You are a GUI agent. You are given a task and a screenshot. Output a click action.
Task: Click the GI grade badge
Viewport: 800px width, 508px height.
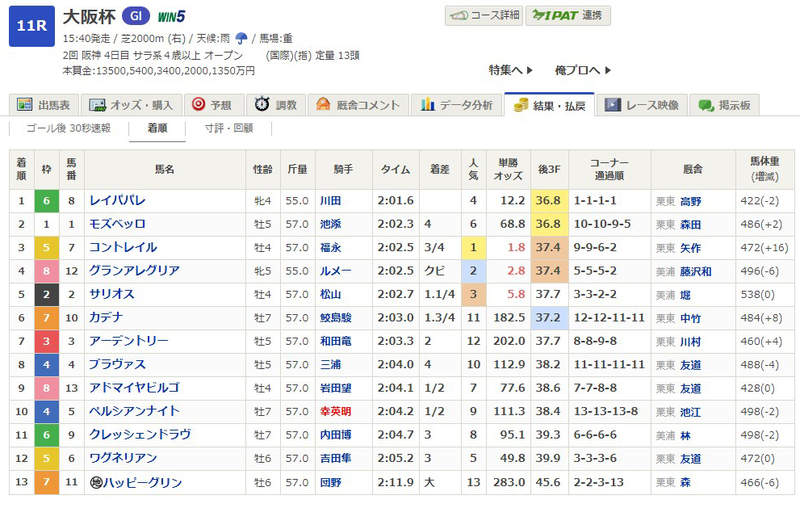click(136, 16)
